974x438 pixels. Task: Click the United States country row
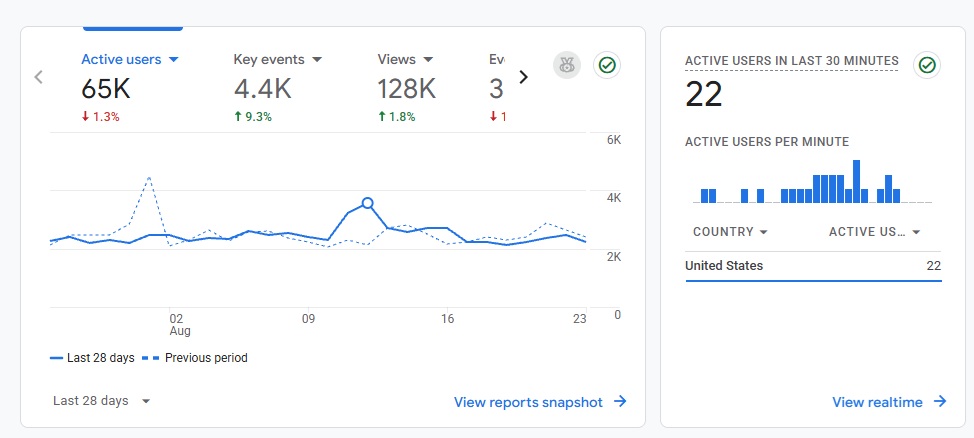pyautogui.click(x=813, y=266)
